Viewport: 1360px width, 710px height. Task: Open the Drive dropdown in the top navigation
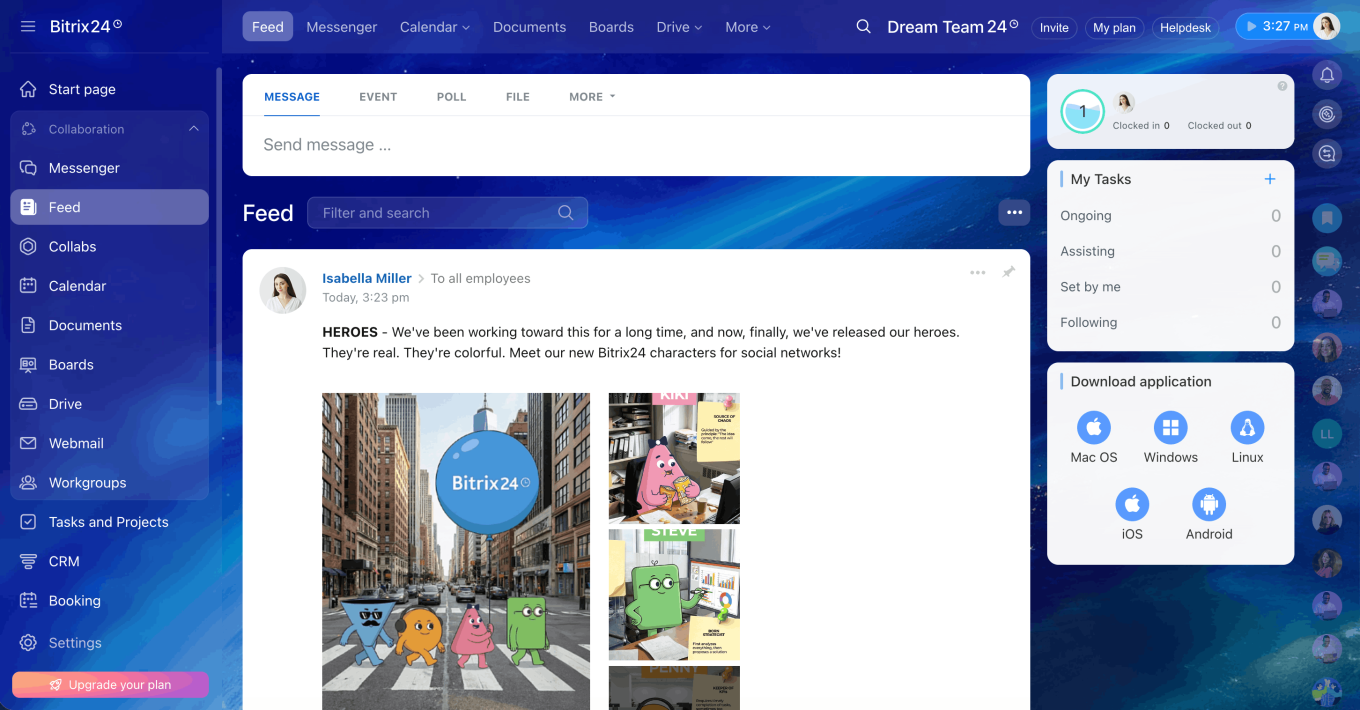point(679,27)
